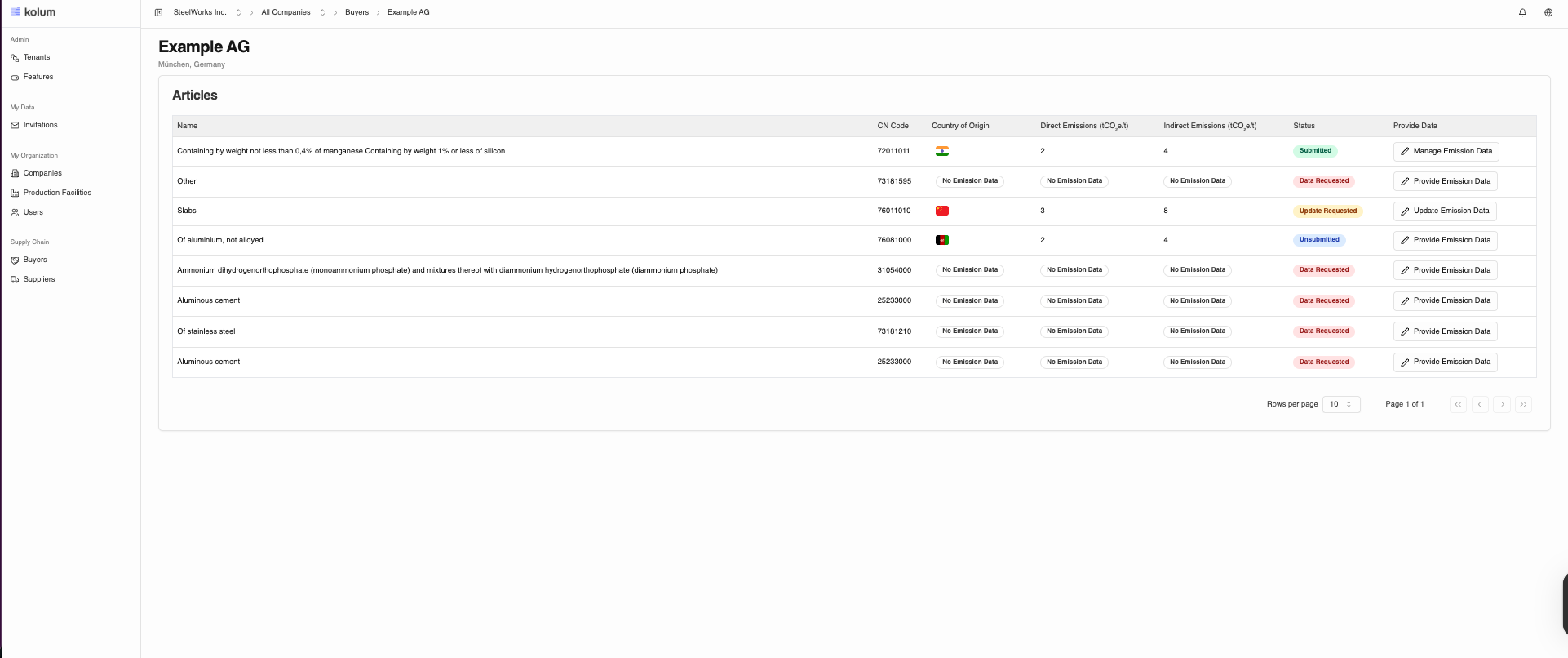
Task: Click the China flag in Slabs row
Action: (942, 211)
